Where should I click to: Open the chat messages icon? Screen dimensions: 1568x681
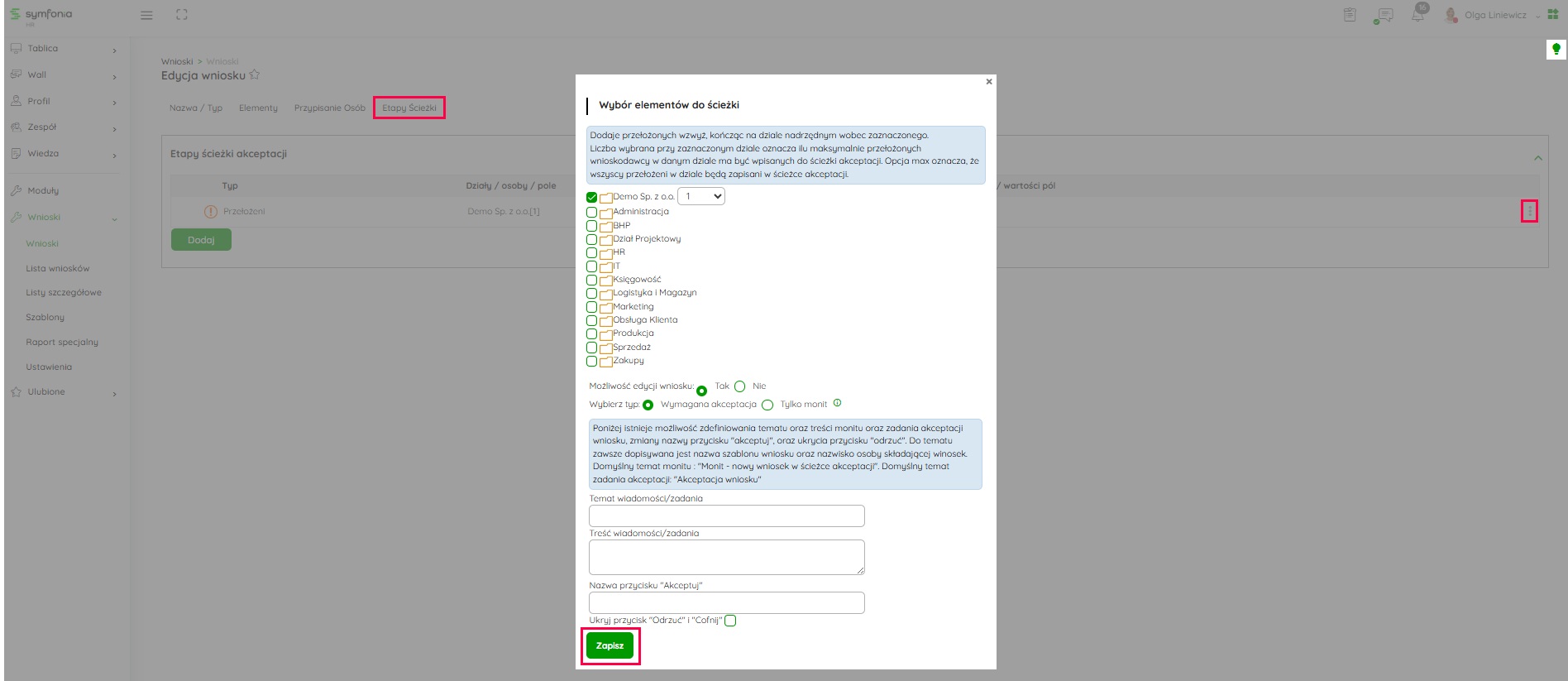coord(1383,16)
